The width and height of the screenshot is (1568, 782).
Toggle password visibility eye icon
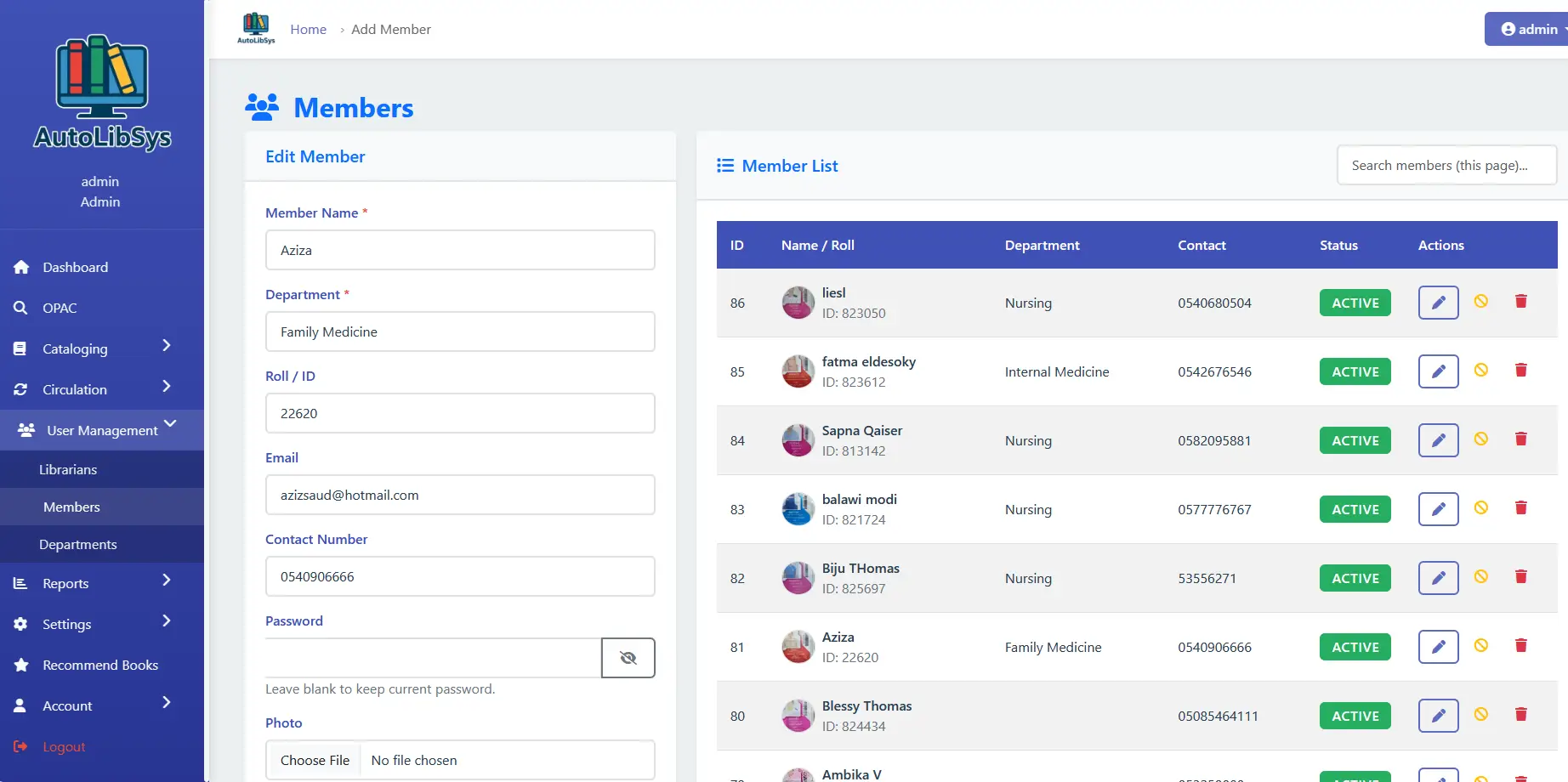click(628, 658)
